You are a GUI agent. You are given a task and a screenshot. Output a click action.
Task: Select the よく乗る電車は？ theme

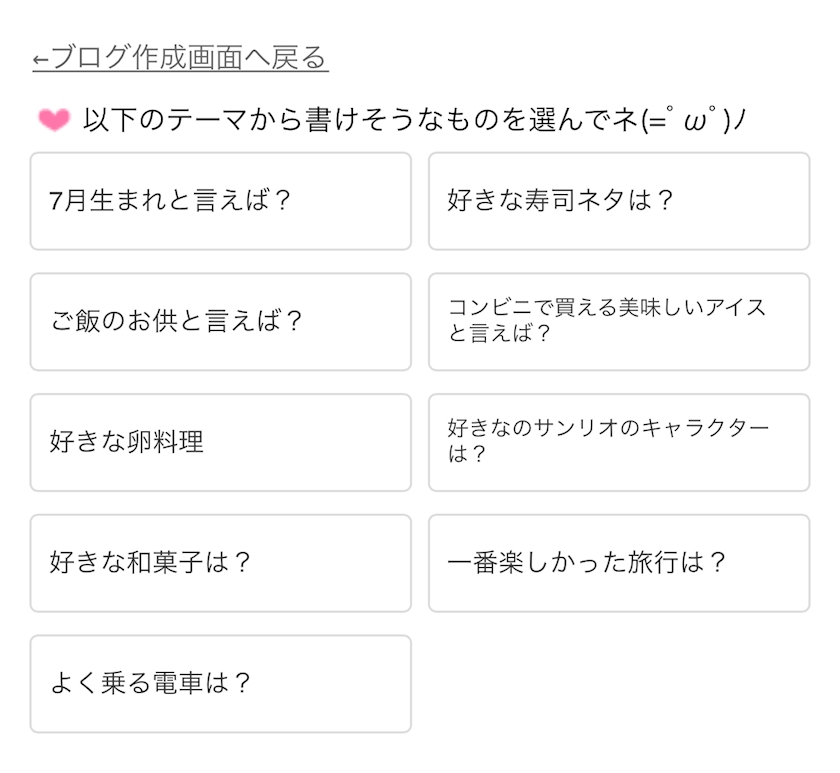220,684
